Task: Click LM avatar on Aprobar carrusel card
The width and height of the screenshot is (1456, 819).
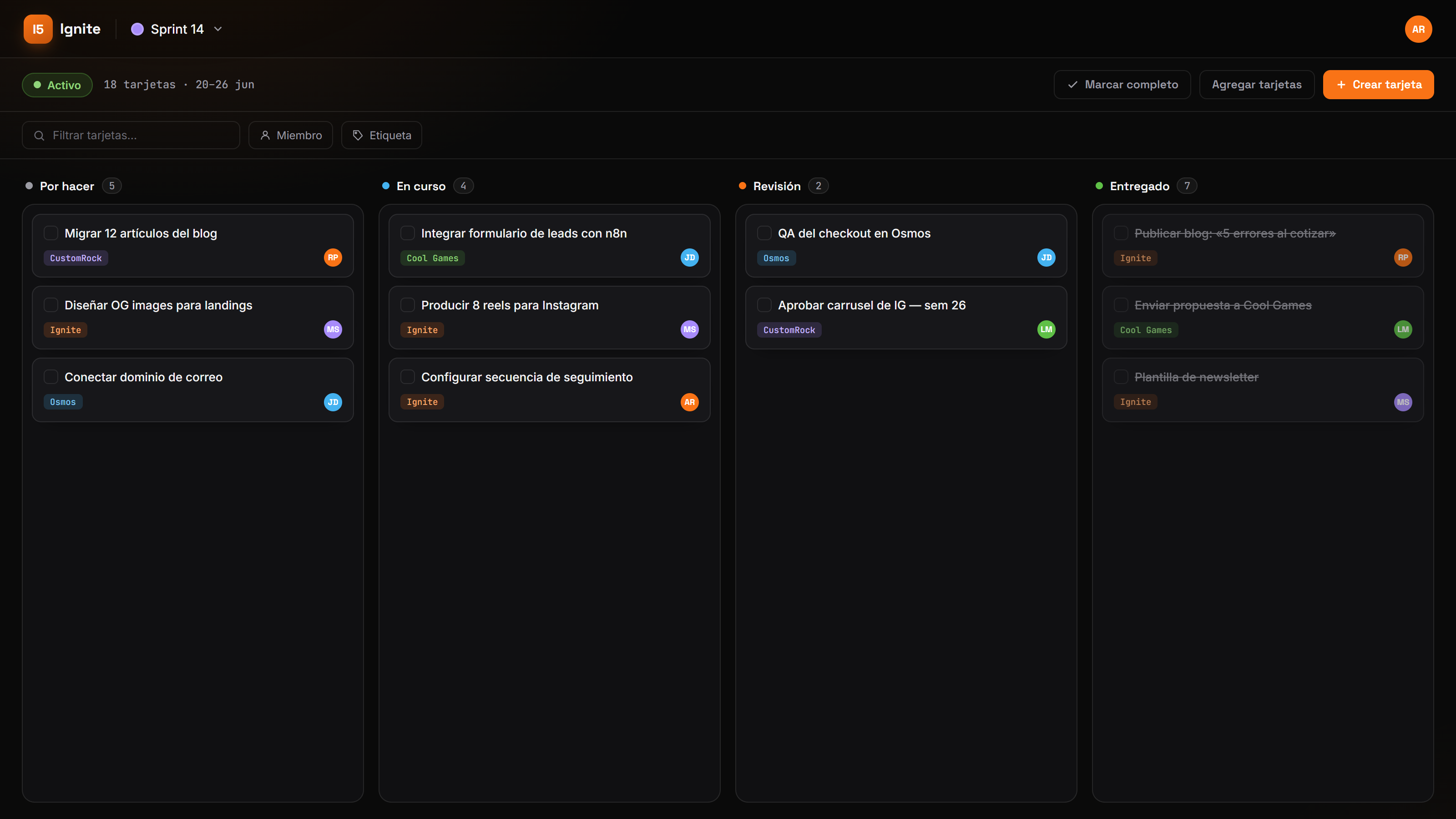Action: click(1046, 329)
